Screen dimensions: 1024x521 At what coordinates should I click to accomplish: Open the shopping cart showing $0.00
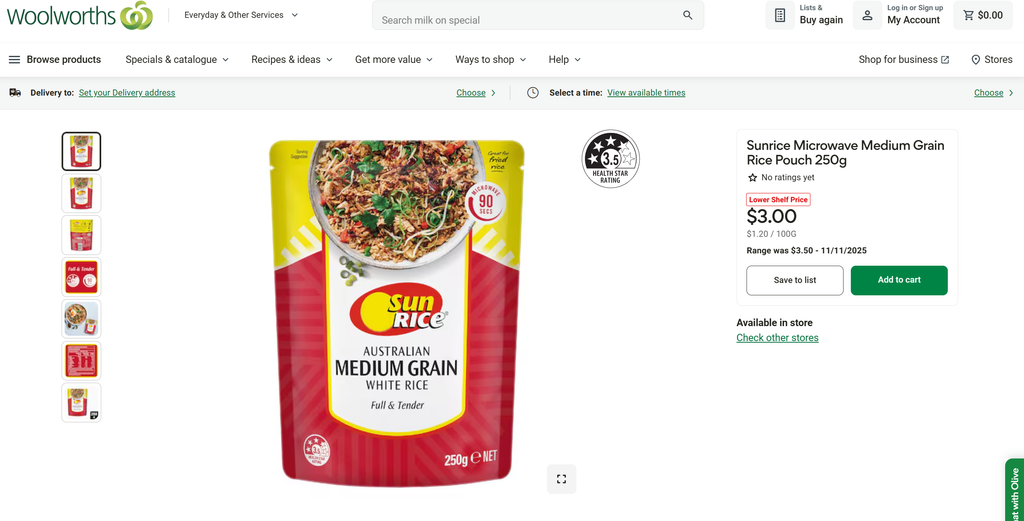[x=983, y=15]
